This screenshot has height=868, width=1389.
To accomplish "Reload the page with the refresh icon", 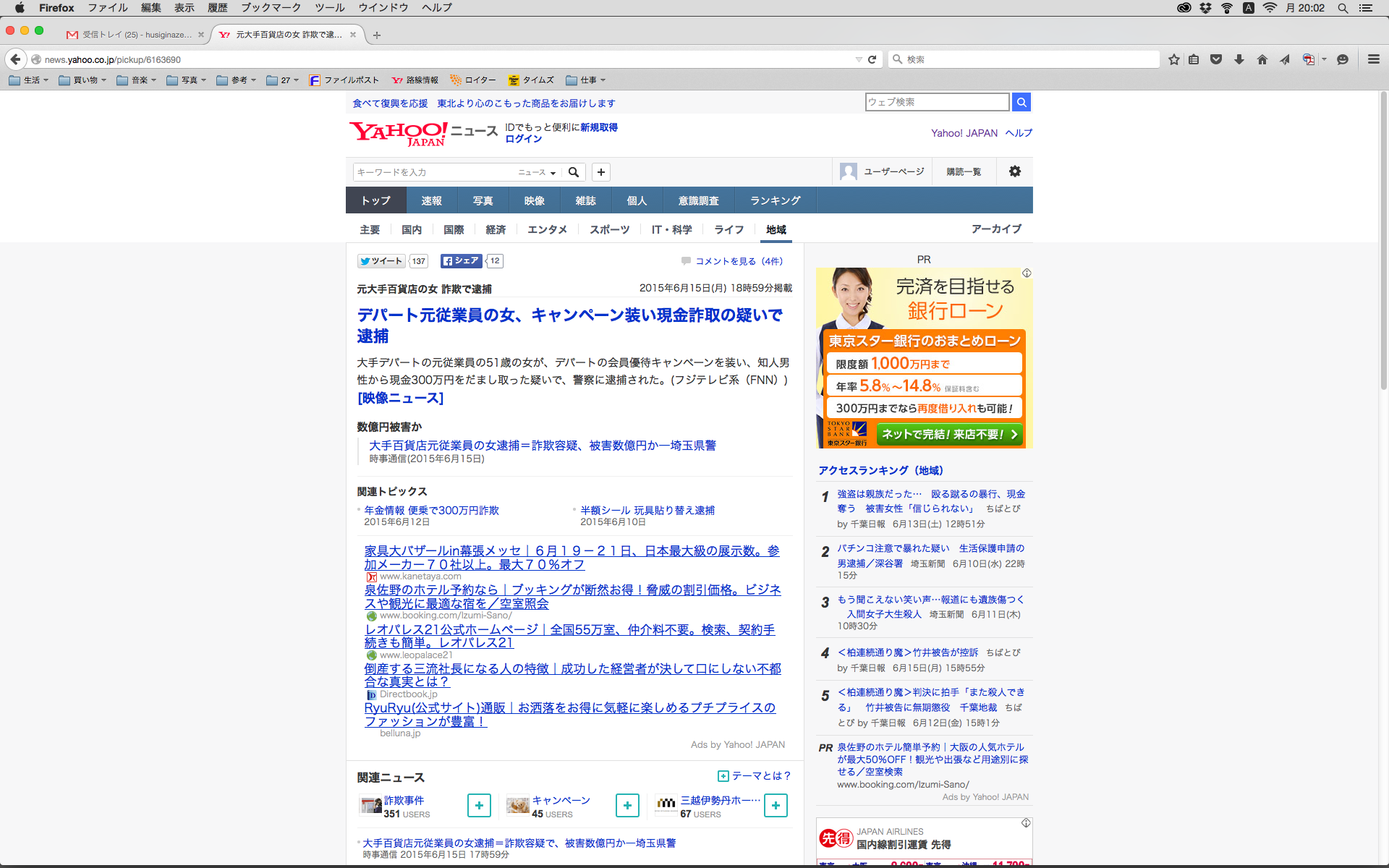I will click(872, 59).
